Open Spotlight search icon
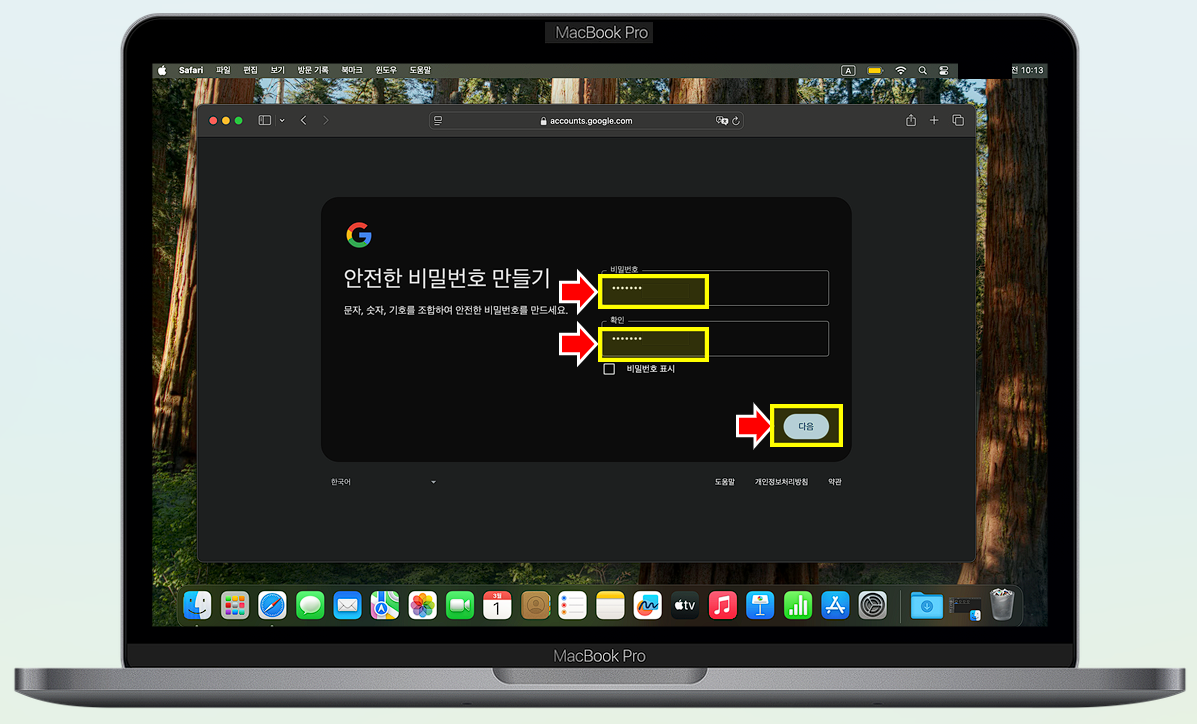Screen dimensions: 1197x724 922,70
